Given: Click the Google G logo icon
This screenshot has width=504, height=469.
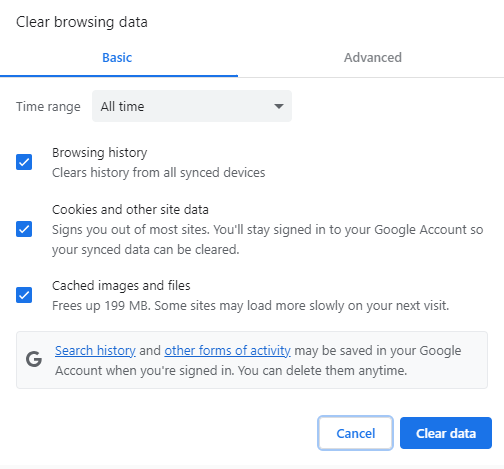Looking at the screenshot, I should pos(34,359).
